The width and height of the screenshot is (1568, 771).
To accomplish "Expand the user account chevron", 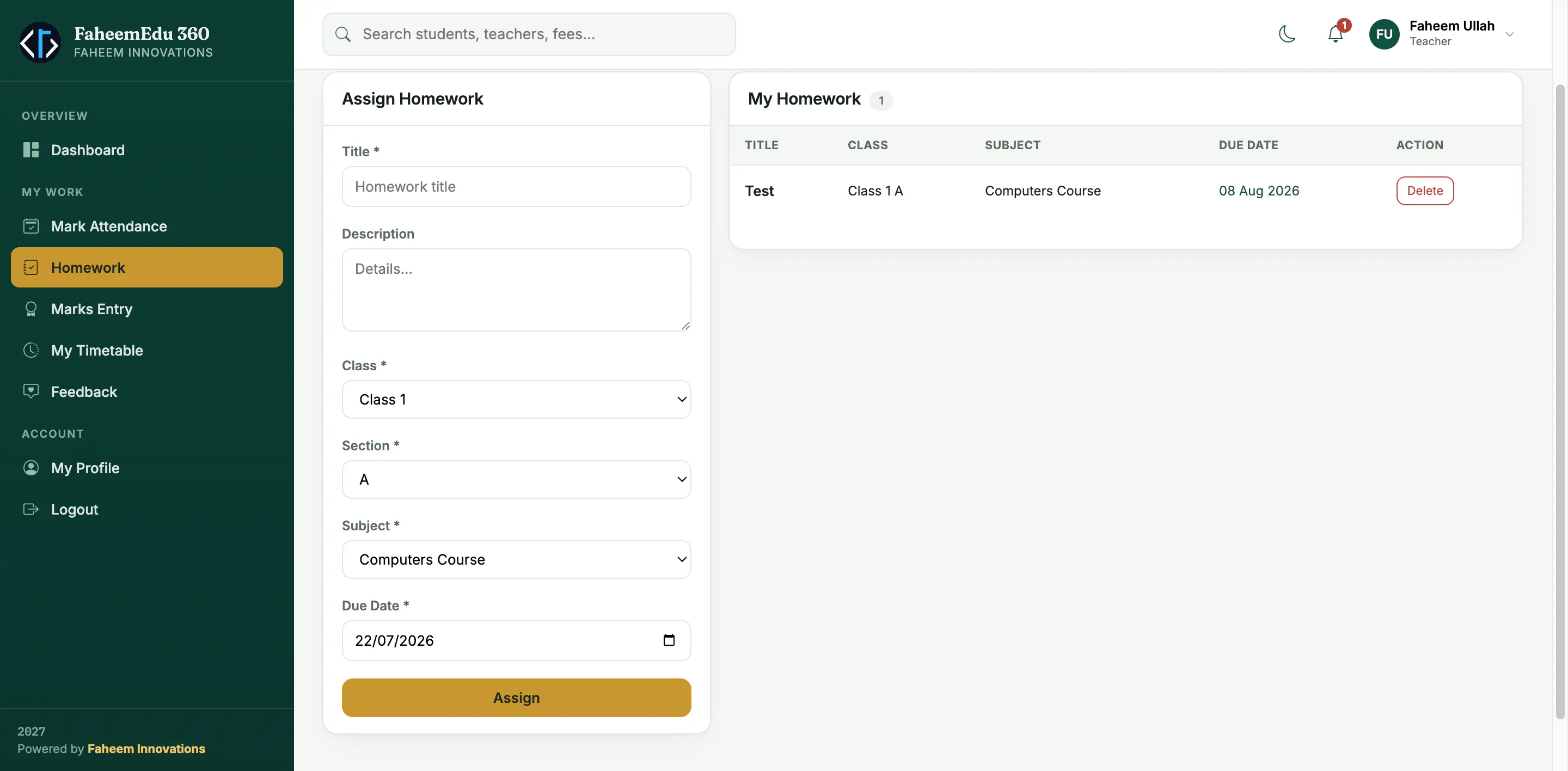I will (1510, 35).
